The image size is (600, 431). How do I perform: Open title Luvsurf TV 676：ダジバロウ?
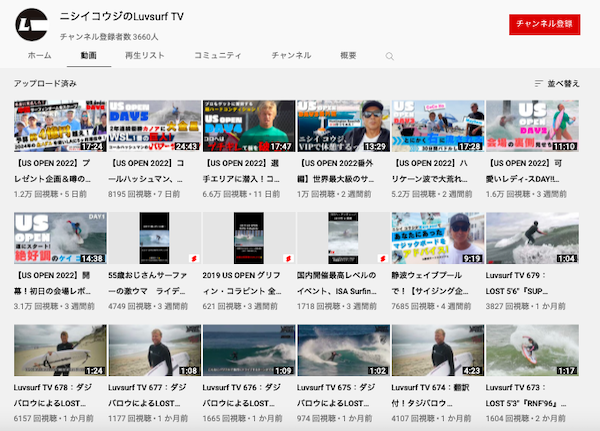[242, 395]
